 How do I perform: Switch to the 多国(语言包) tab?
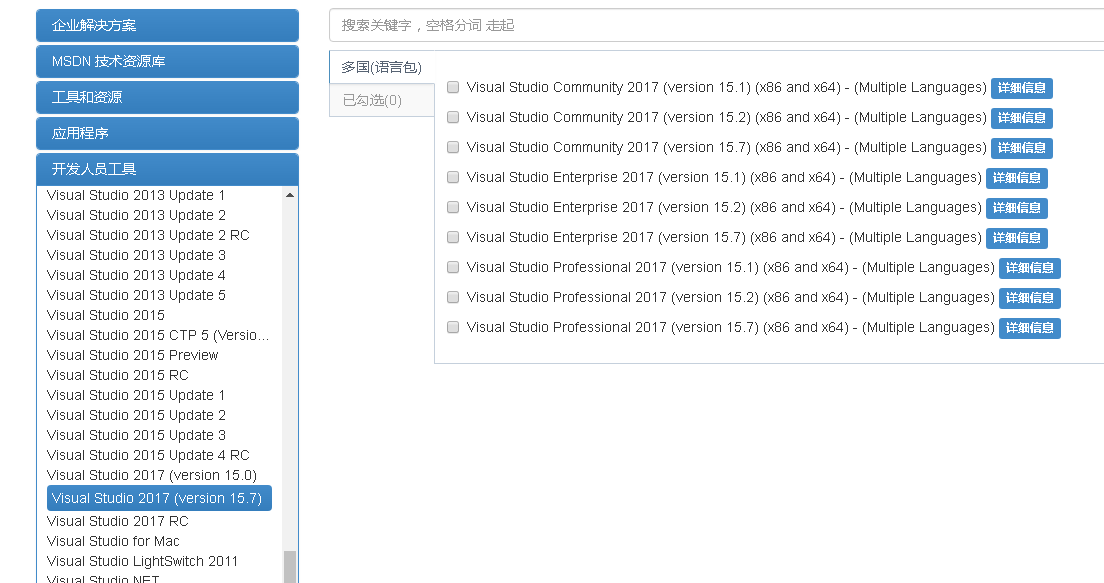pos(382,67)
